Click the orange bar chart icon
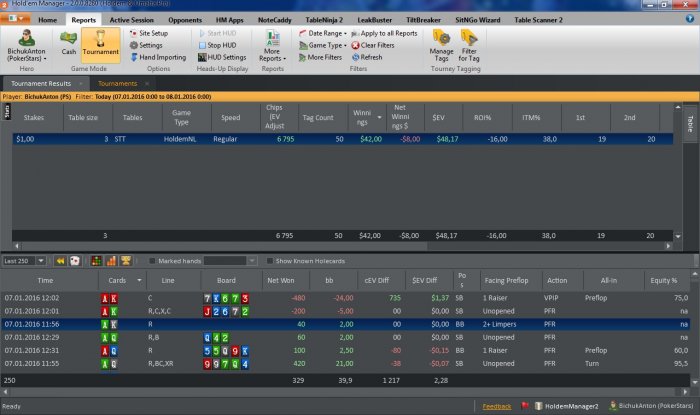 click(x=111, y=261)
